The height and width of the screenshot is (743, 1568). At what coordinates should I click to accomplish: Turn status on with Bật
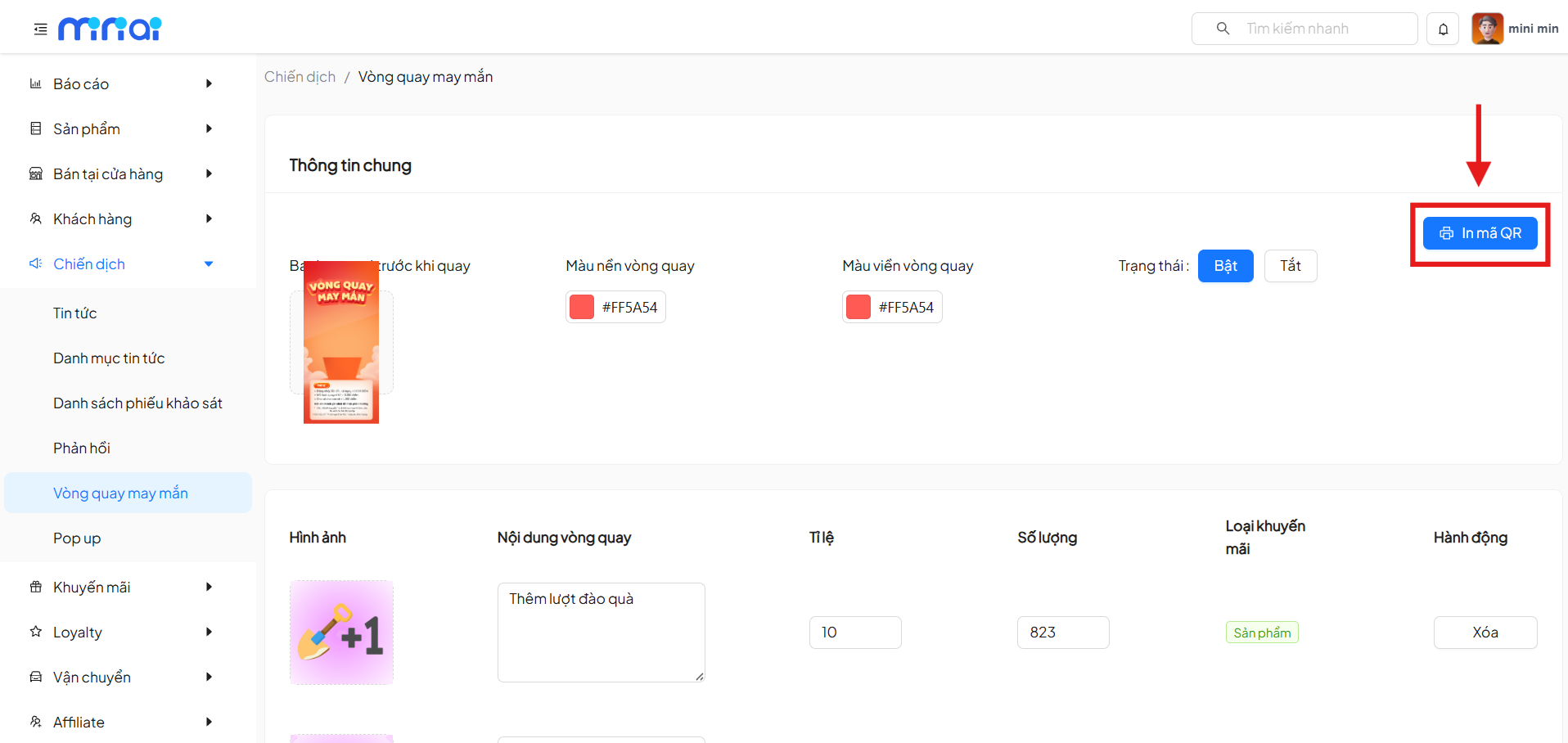tap(1225, 266)
